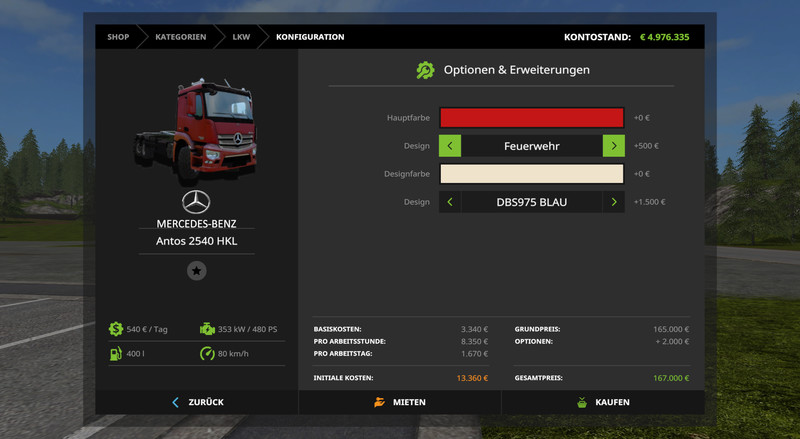Go to SHOP breadcrumb
The width and height of the screenshot is (800, 439).
tap(119, 37)
